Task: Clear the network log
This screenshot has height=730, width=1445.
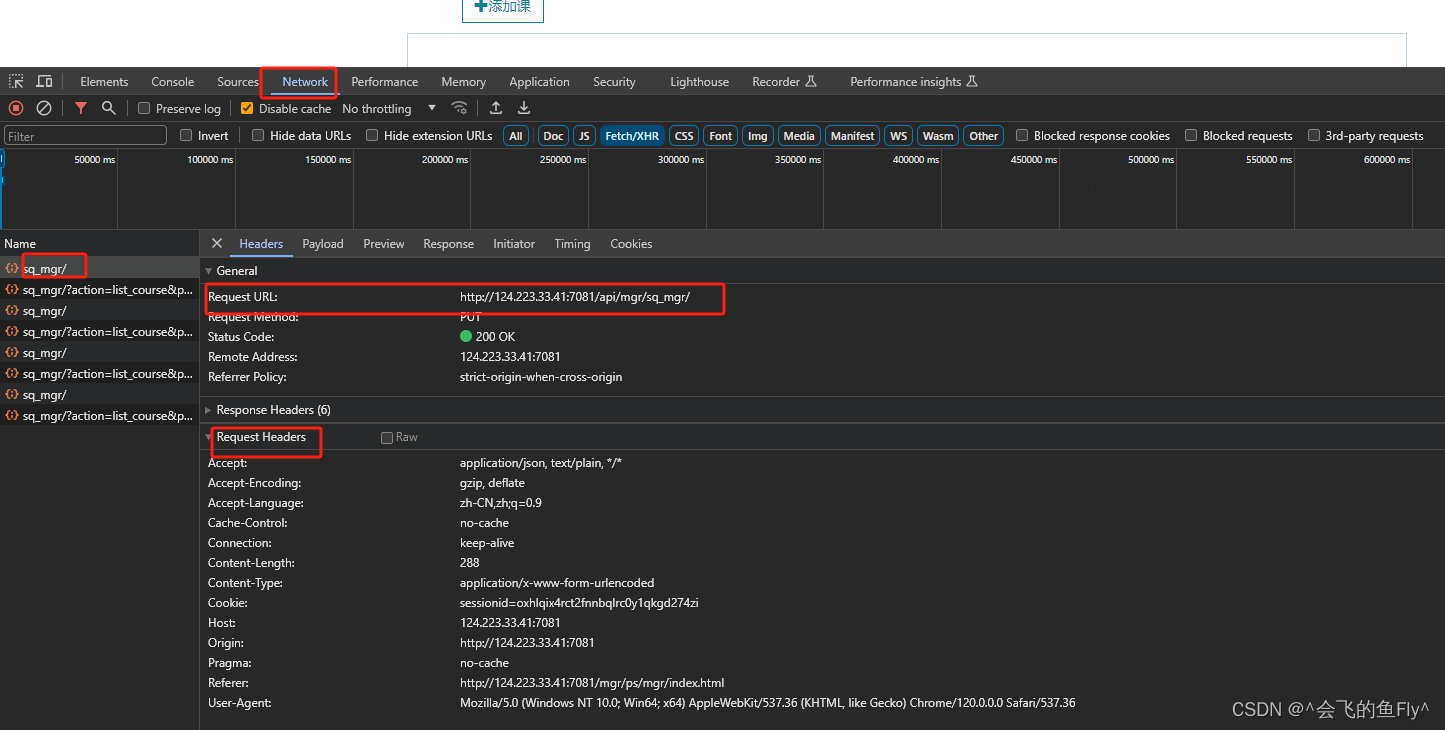Action: pyautogui.click(x=44, y=108)
